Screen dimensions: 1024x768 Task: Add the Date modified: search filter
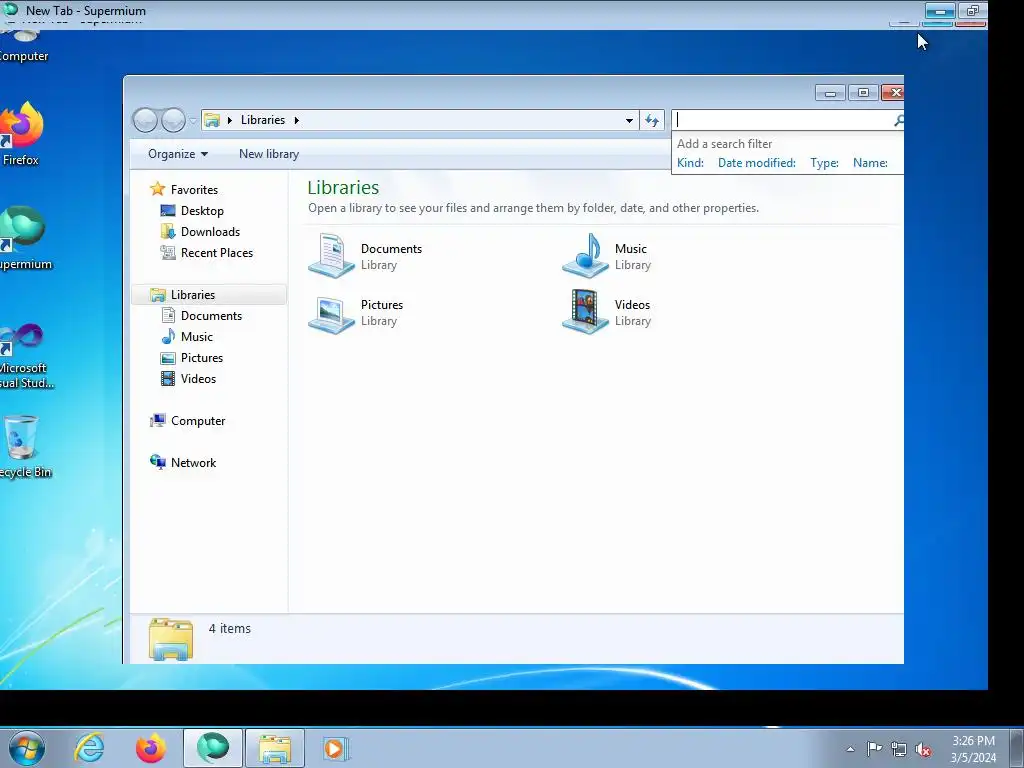point(756,163)
